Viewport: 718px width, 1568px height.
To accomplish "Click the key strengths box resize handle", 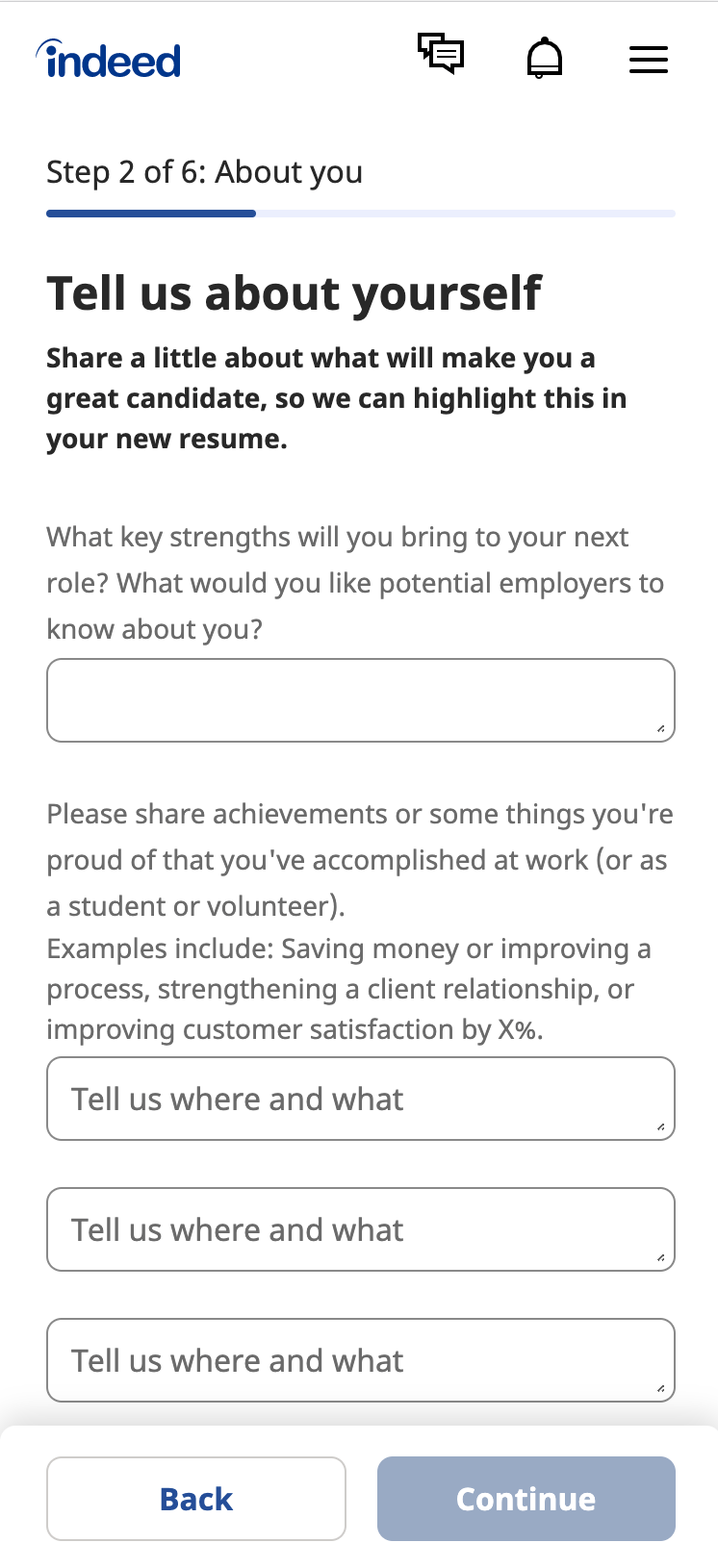I will point(661,729).
